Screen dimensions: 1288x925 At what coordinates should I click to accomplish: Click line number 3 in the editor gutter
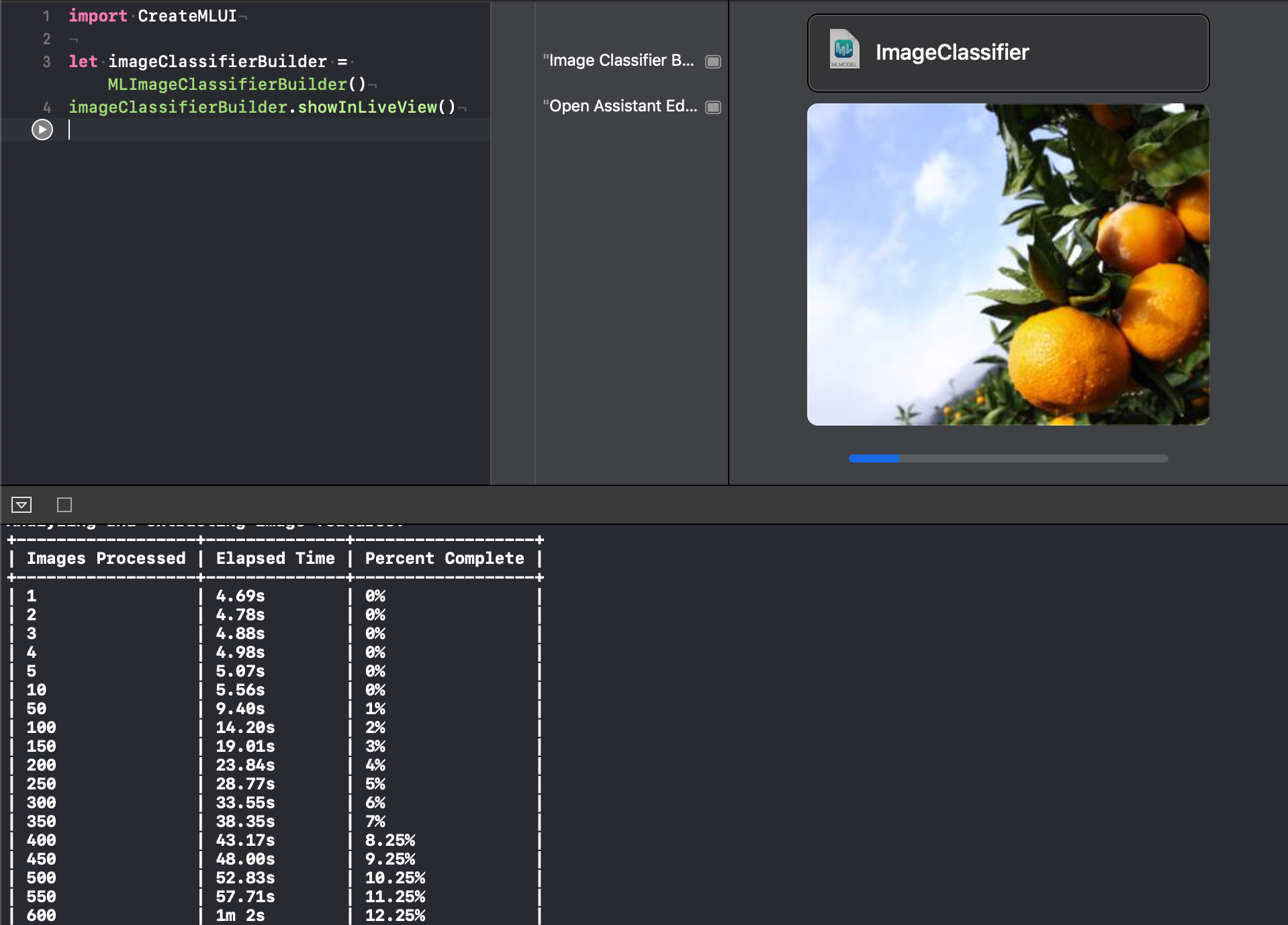pyautogui.click(x=46, y=61)
